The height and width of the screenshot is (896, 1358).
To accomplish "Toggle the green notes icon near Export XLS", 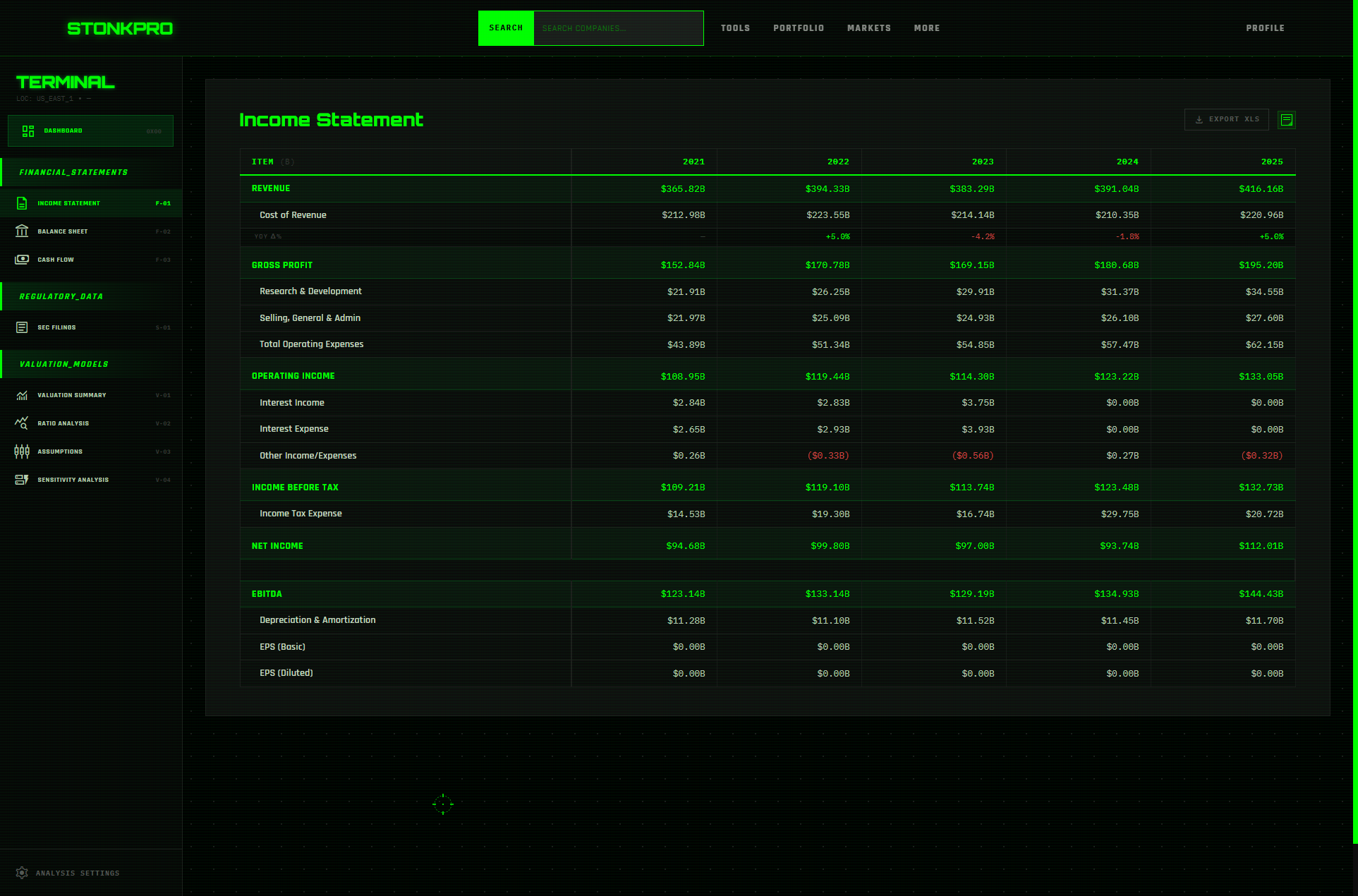I will [x=1286, y=119].
